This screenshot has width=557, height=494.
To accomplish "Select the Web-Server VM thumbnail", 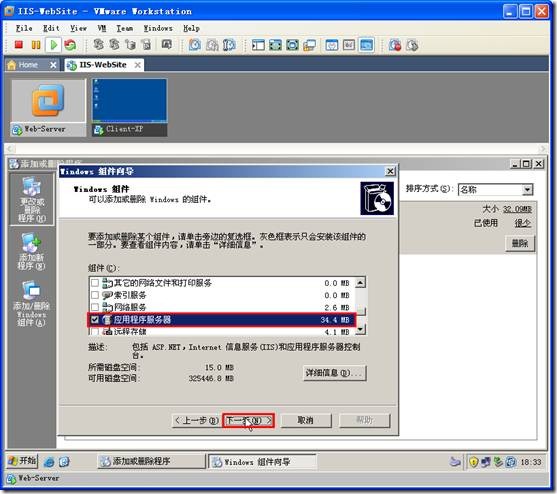I will (x=48, y=108).
